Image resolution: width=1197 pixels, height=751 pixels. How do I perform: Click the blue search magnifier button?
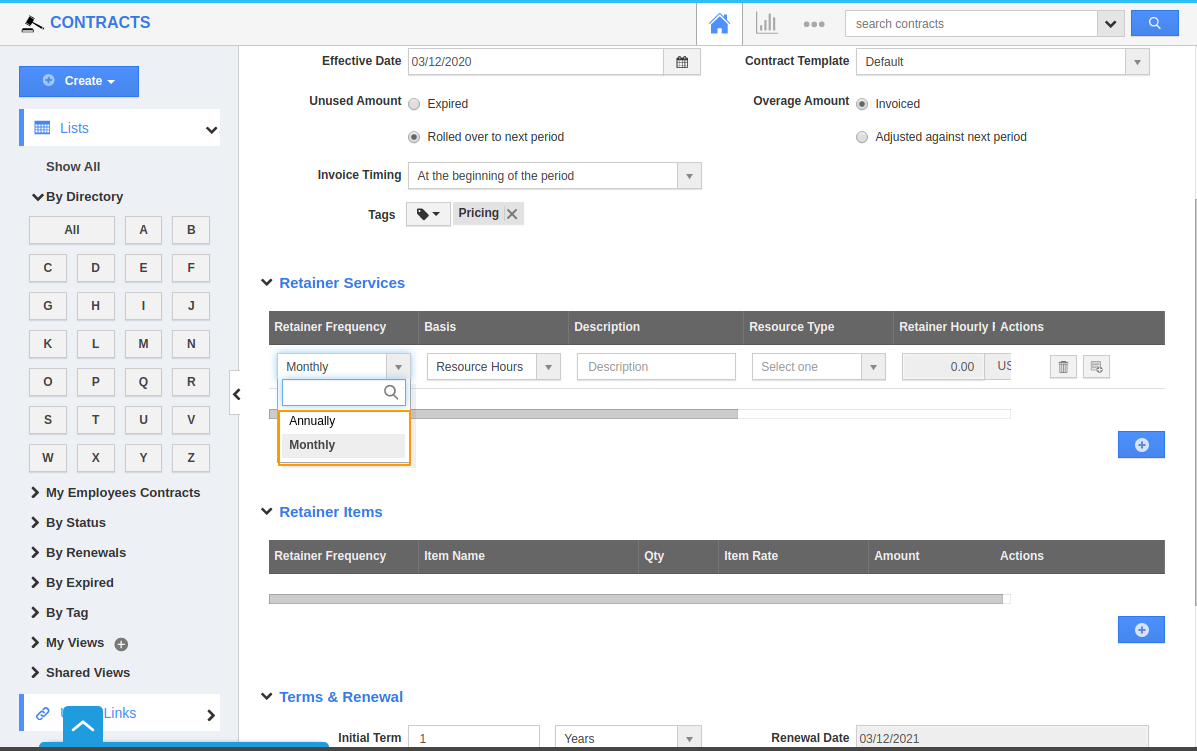pos(1154,24)
